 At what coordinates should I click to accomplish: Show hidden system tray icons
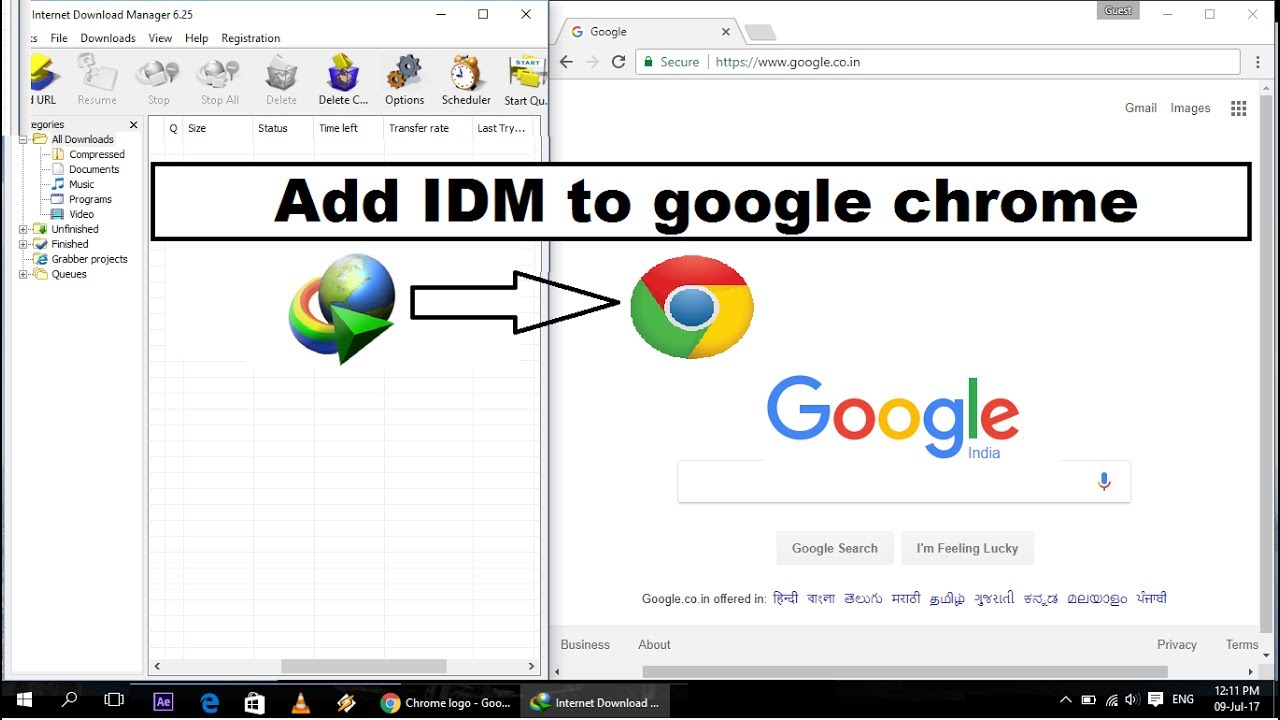(1065, 700)
